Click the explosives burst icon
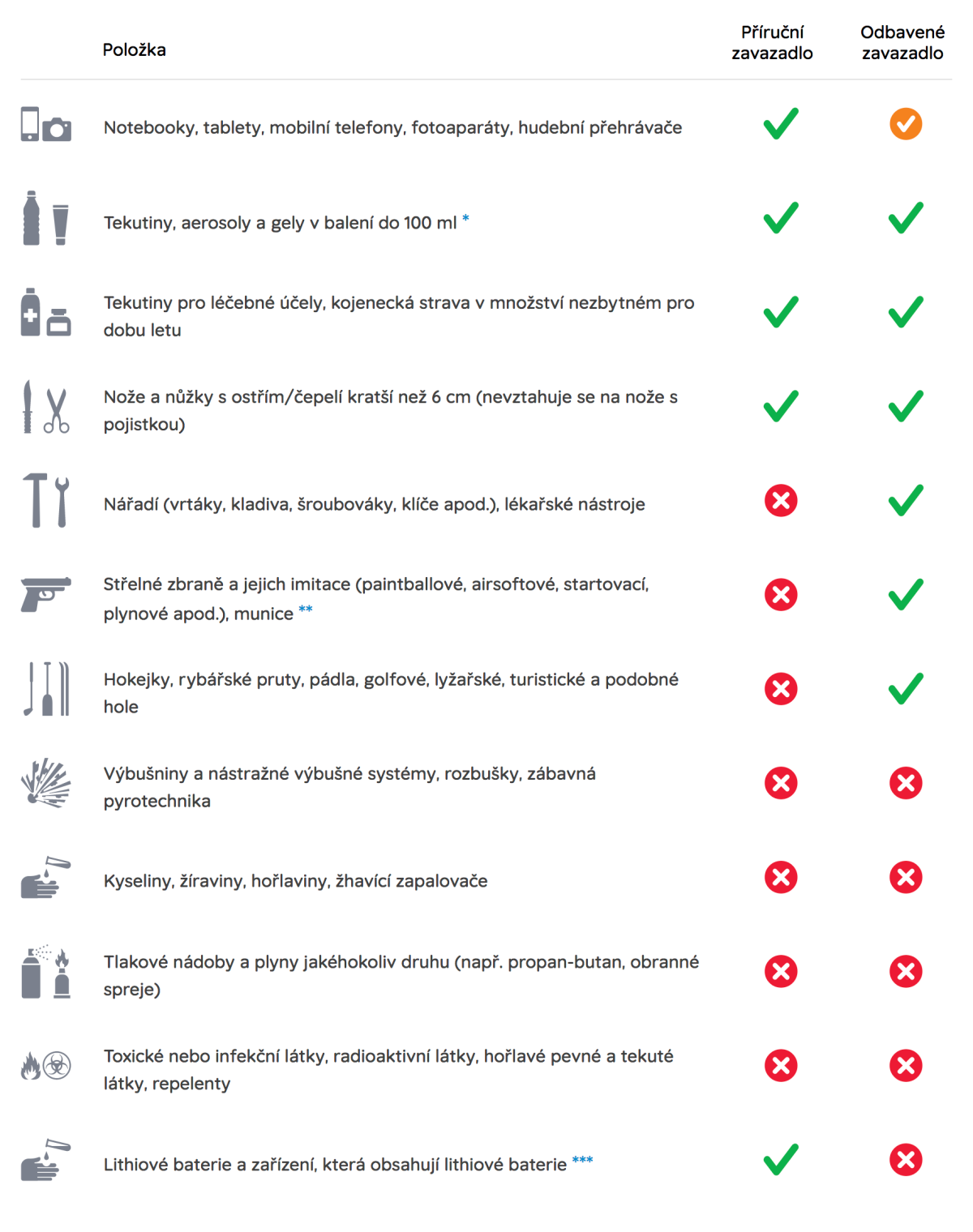The width and height of the screenshot is (973, 1232). tap(45, 783)
